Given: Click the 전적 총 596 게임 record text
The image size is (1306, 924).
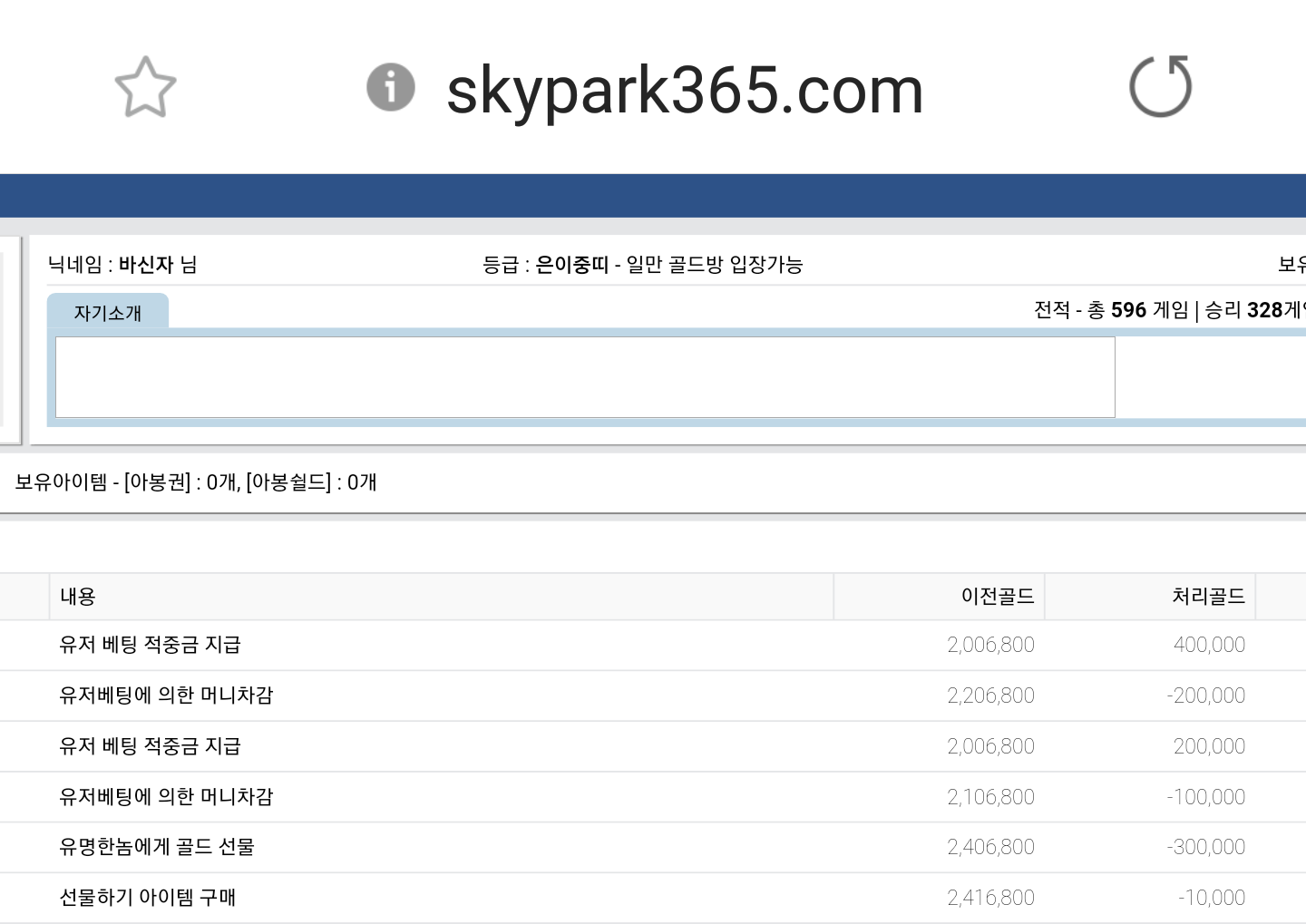Looking at the screenshot, I should pyautogui.click(x=1111, y=310).
